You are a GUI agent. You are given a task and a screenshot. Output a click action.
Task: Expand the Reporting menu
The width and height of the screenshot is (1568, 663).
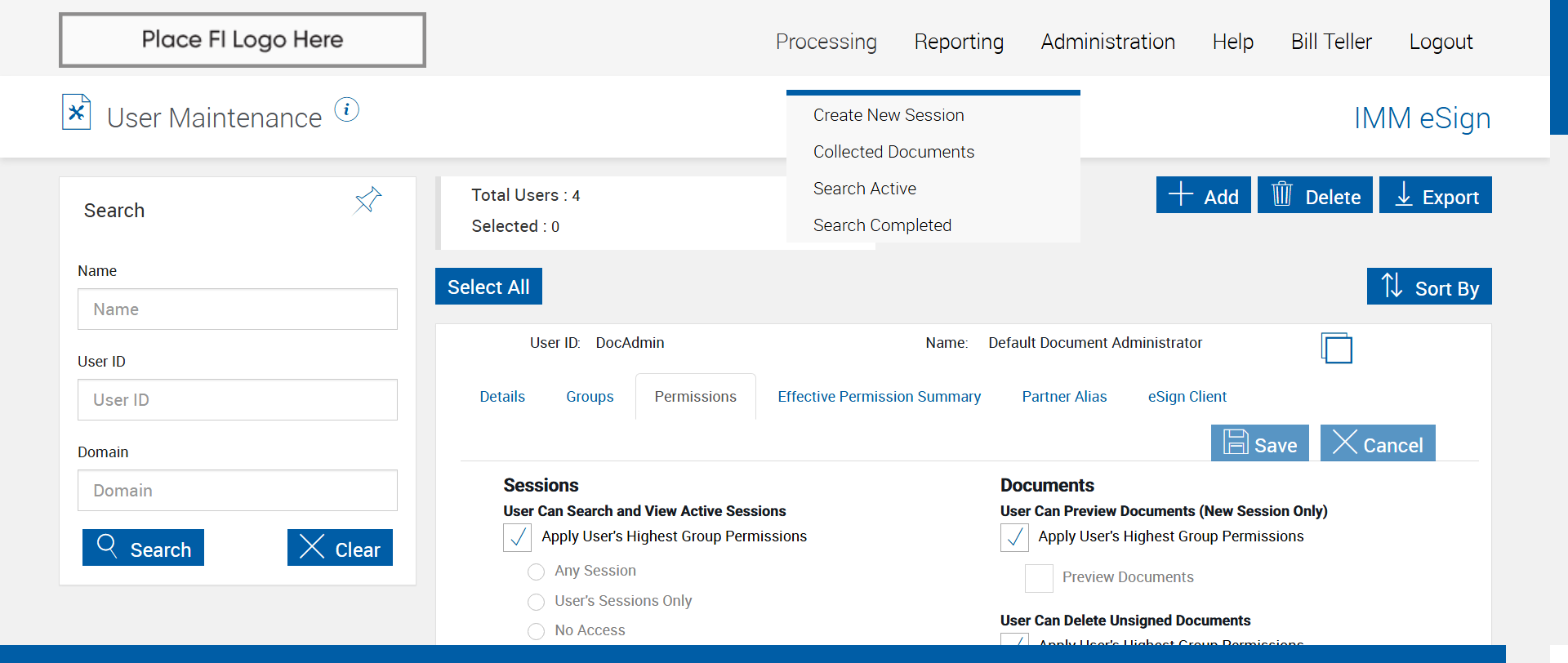[959, 42]
